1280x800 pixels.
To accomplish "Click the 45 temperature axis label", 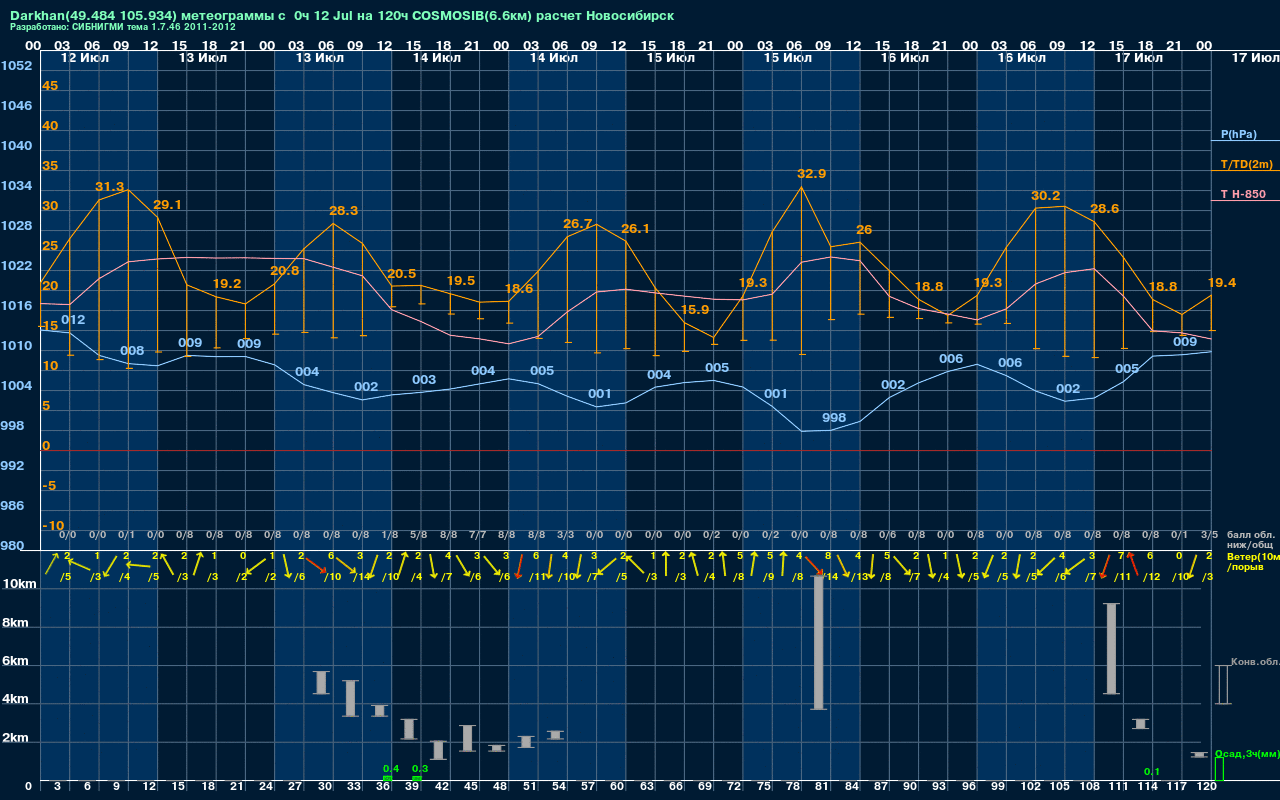I will click(x=50, y=85).
